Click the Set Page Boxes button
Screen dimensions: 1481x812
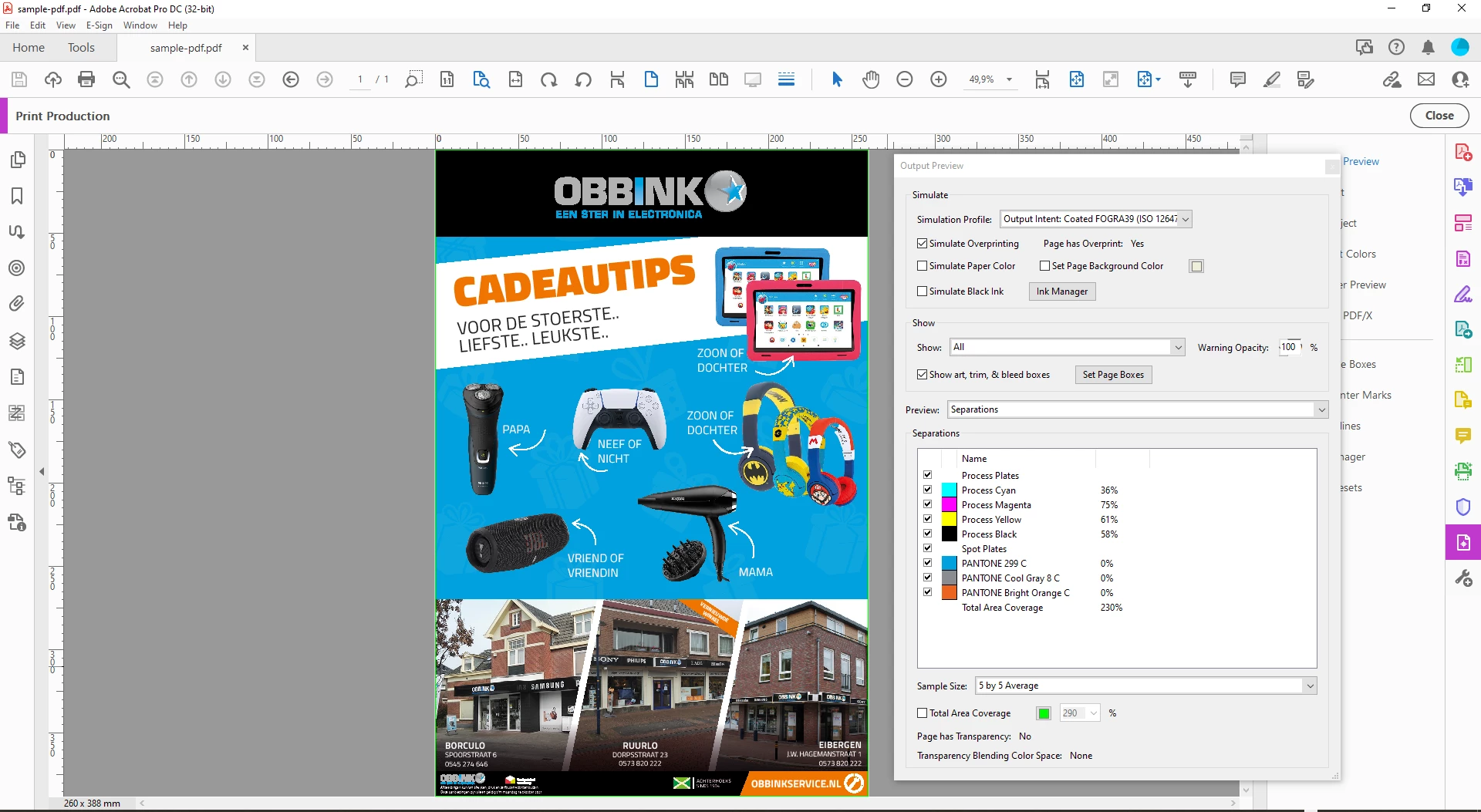click(x=1113, y=375)
